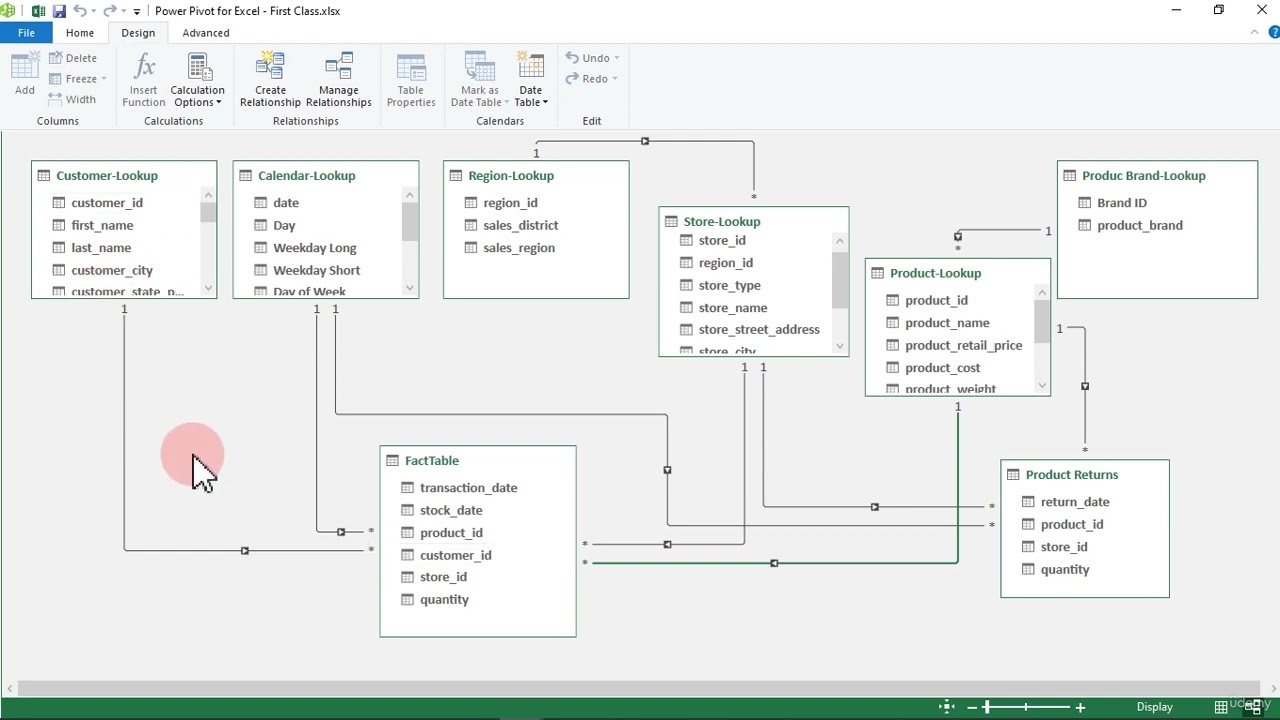Click diagram horizontal scrollbar left arrow

pyautogui.click(x=10, y=687)
